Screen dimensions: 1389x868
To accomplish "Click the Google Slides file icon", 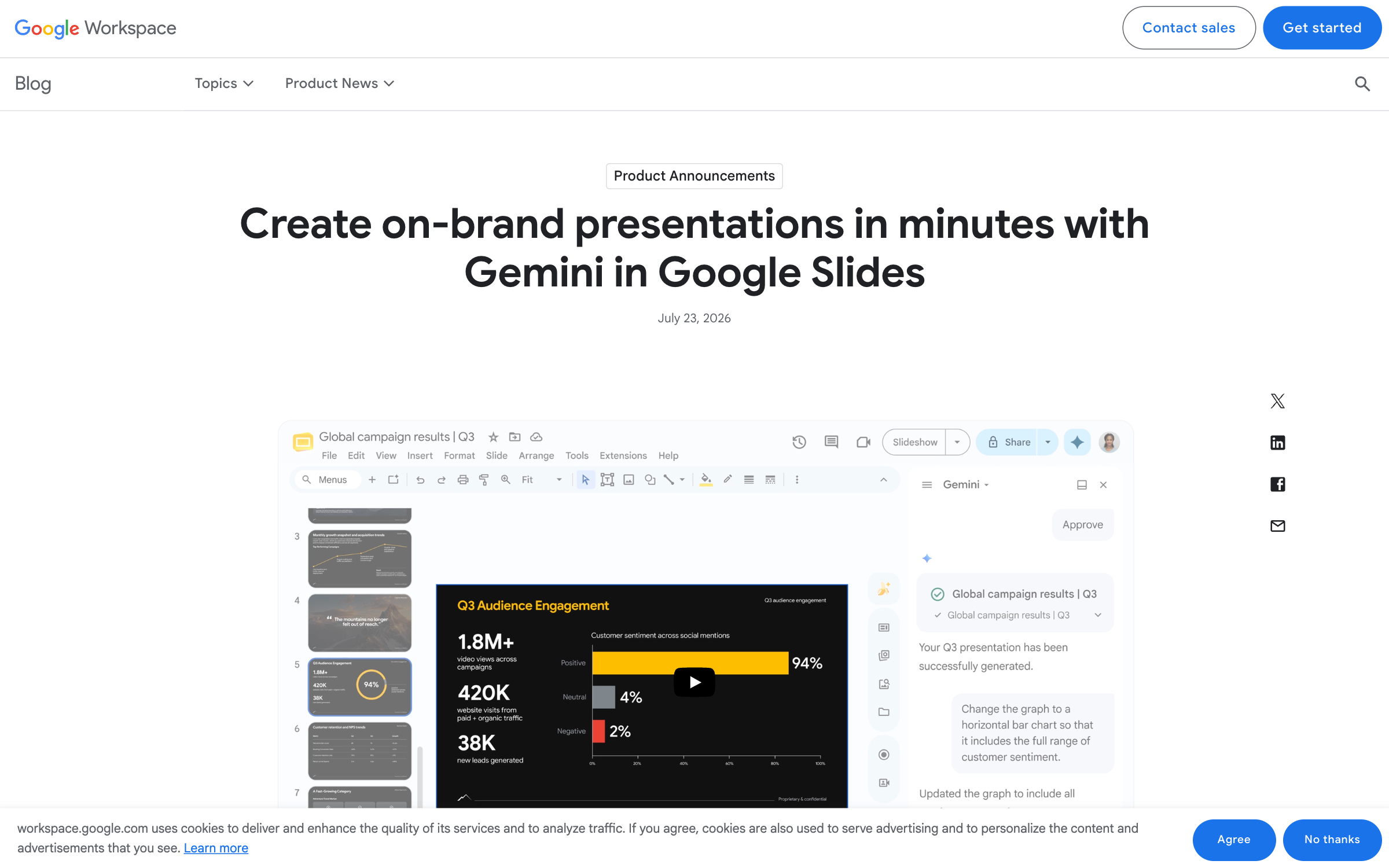I will tap(303, 443).
